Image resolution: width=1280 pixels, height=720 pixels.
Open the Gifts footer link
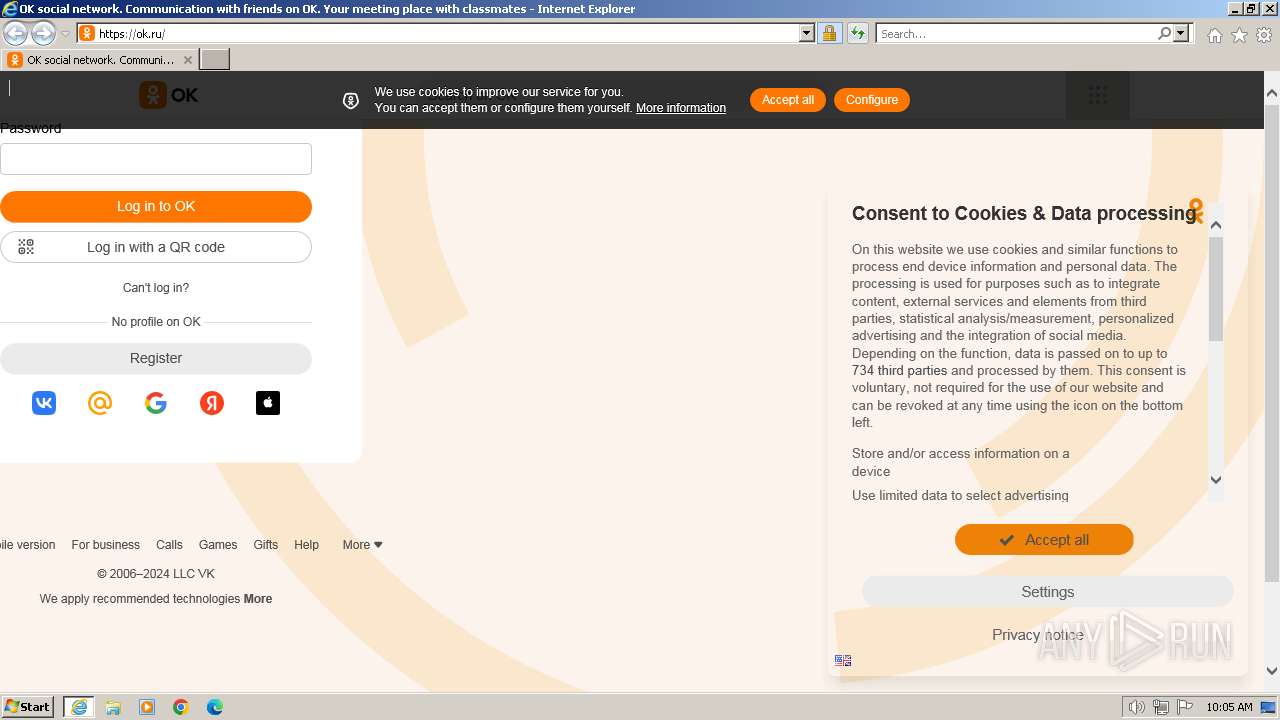pyautogui.click(x=266, y=545)
